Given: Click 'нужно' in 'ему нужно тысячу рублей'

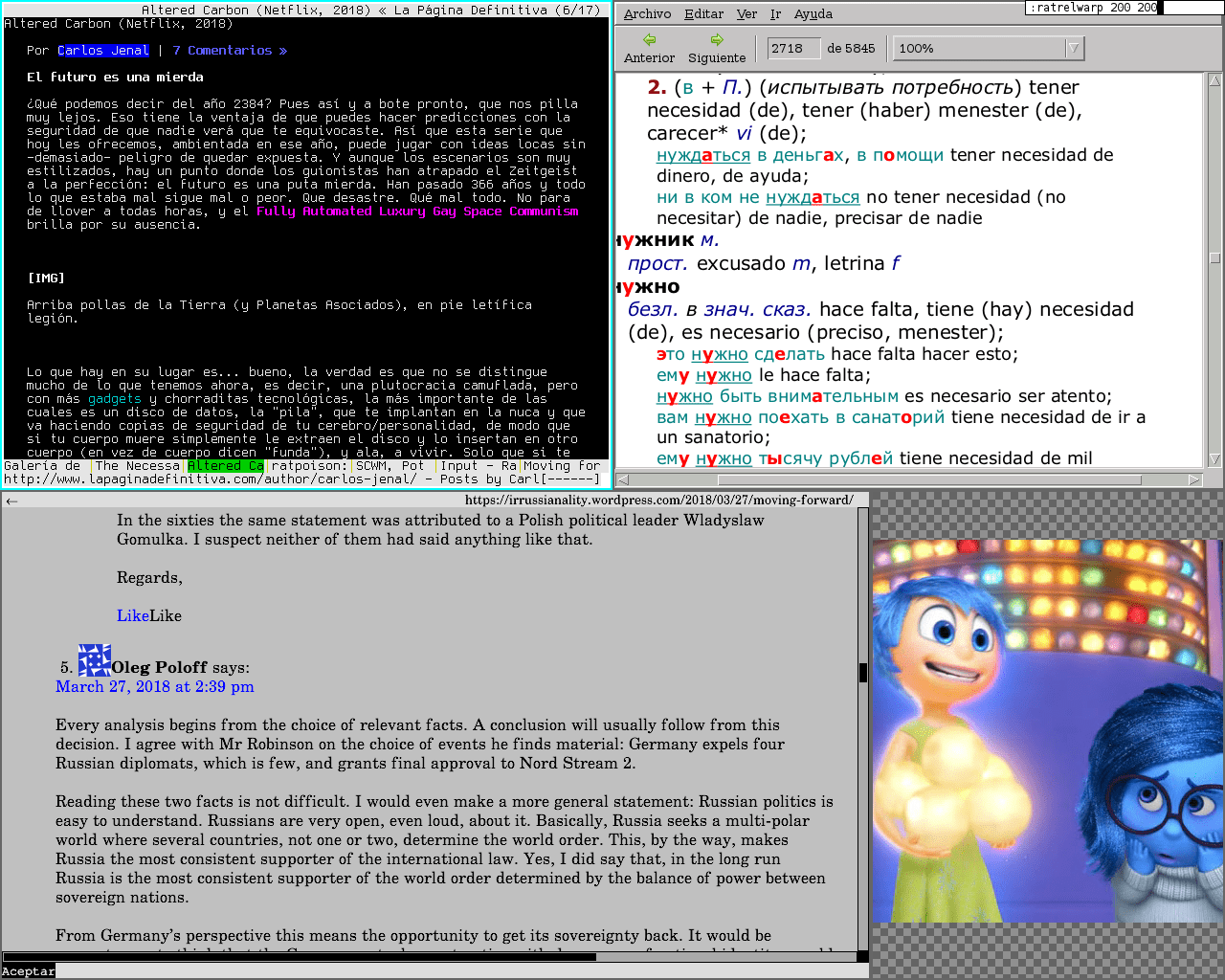Looking at the screenshot, I should [724, 458].
